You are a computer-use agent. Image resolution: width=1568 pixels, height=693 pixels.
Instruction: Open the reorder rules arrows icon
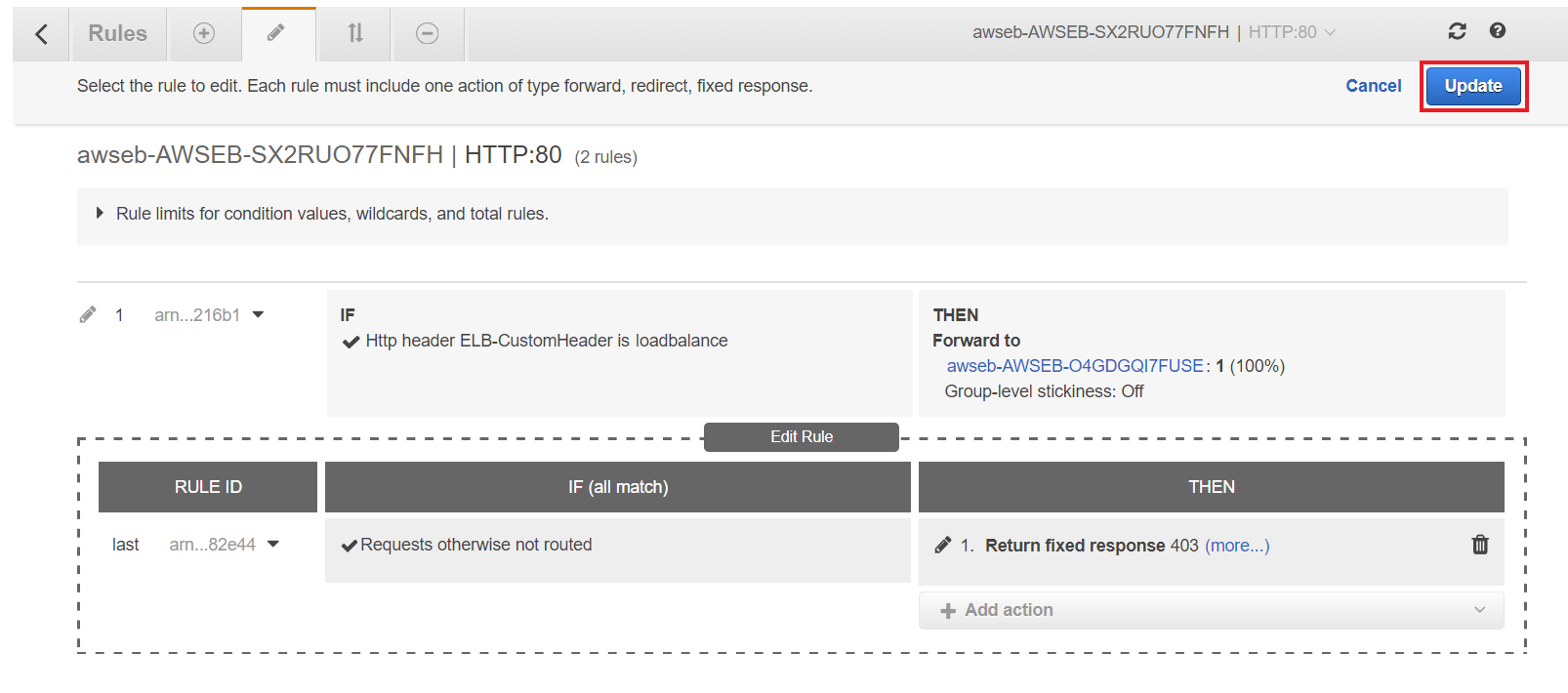point(353,32)
